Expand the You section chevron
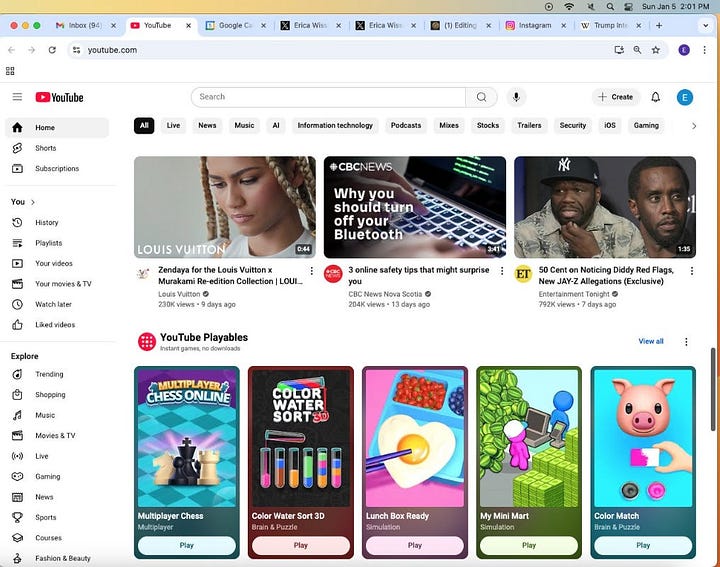Viewport: 720px width, 567px height. tap(33, 202)
